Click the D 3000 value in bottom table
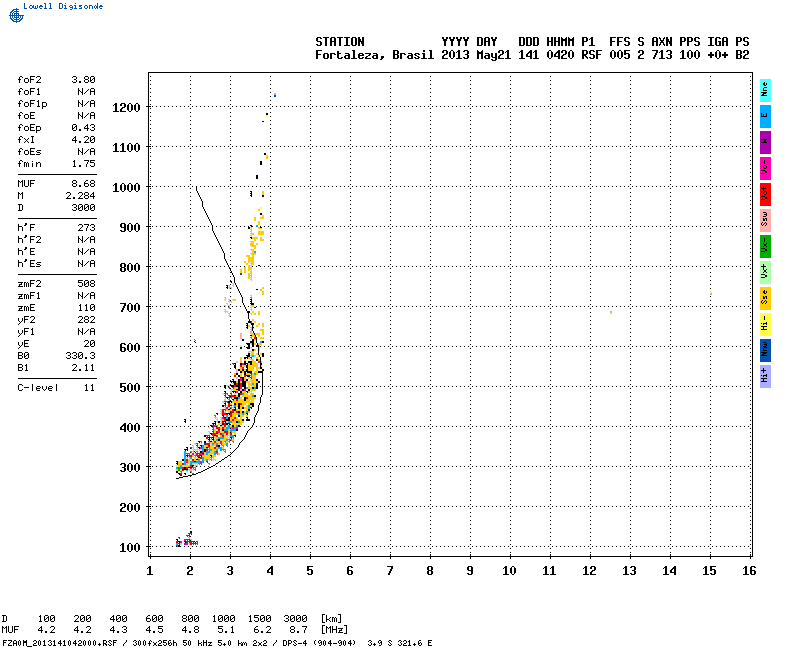 (295, 619)
